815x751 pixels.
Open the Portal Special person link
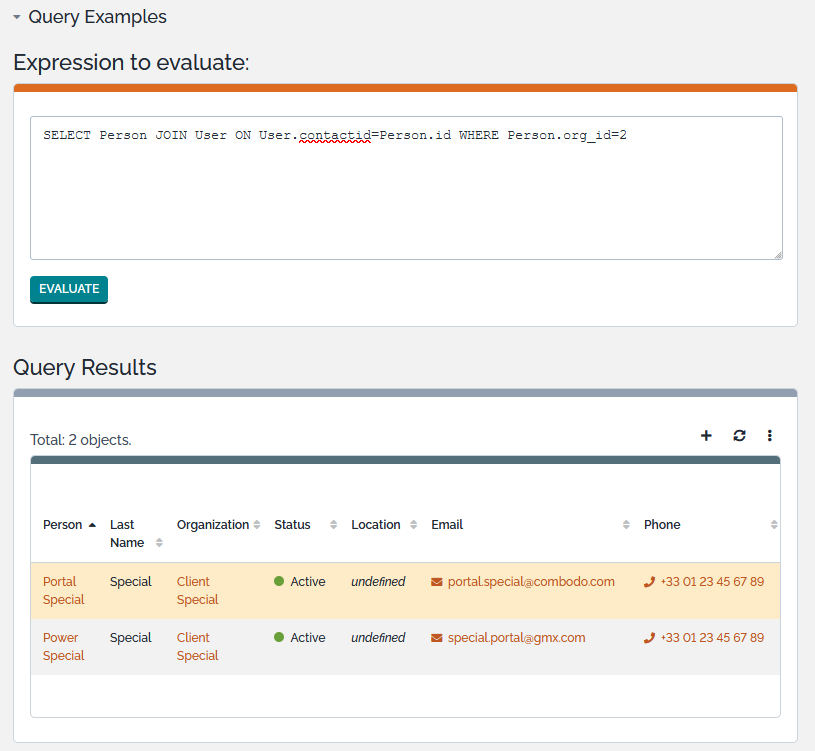tap(62, 590)
